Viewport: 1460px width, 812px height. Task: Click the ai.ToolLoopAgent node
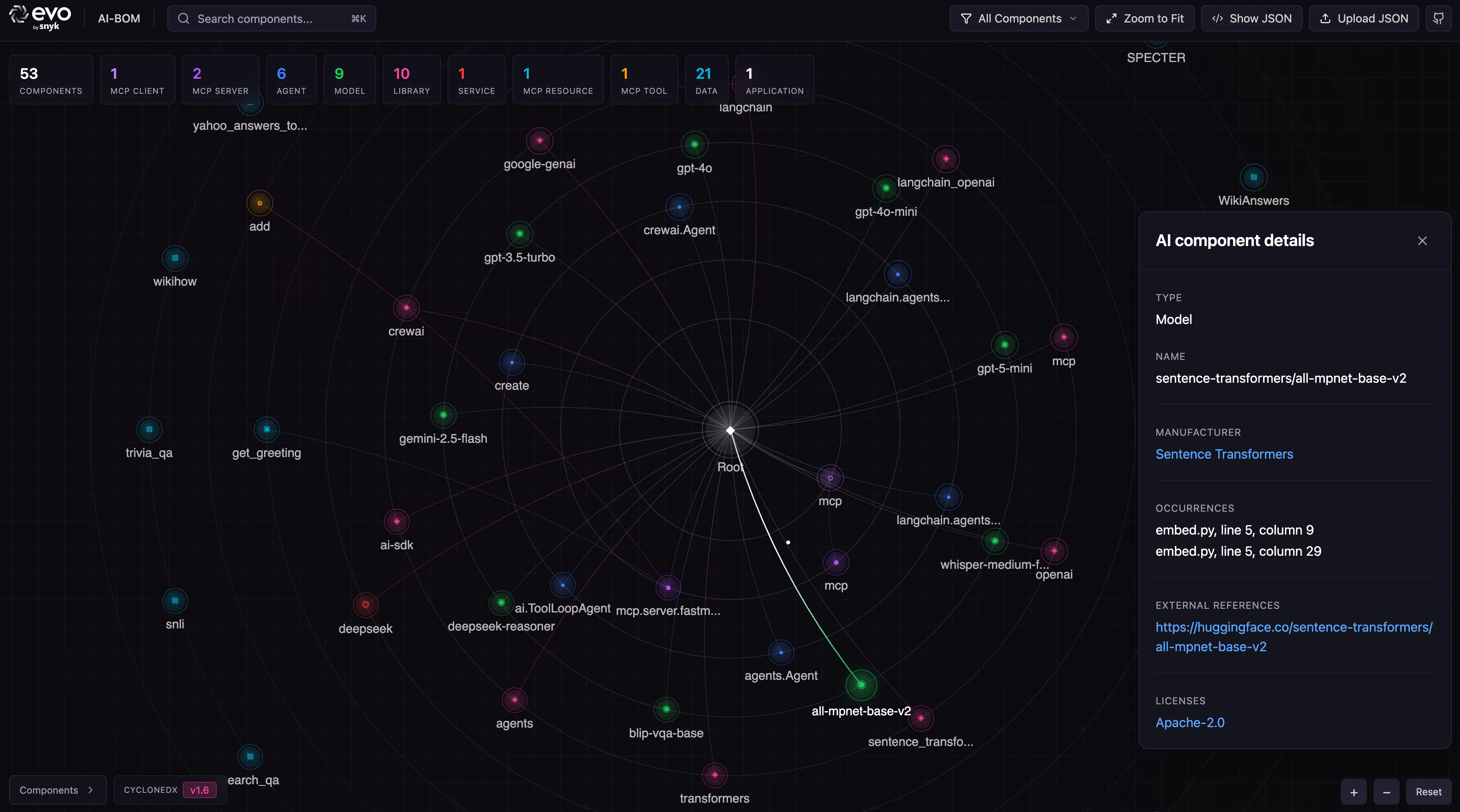(563, 585)
